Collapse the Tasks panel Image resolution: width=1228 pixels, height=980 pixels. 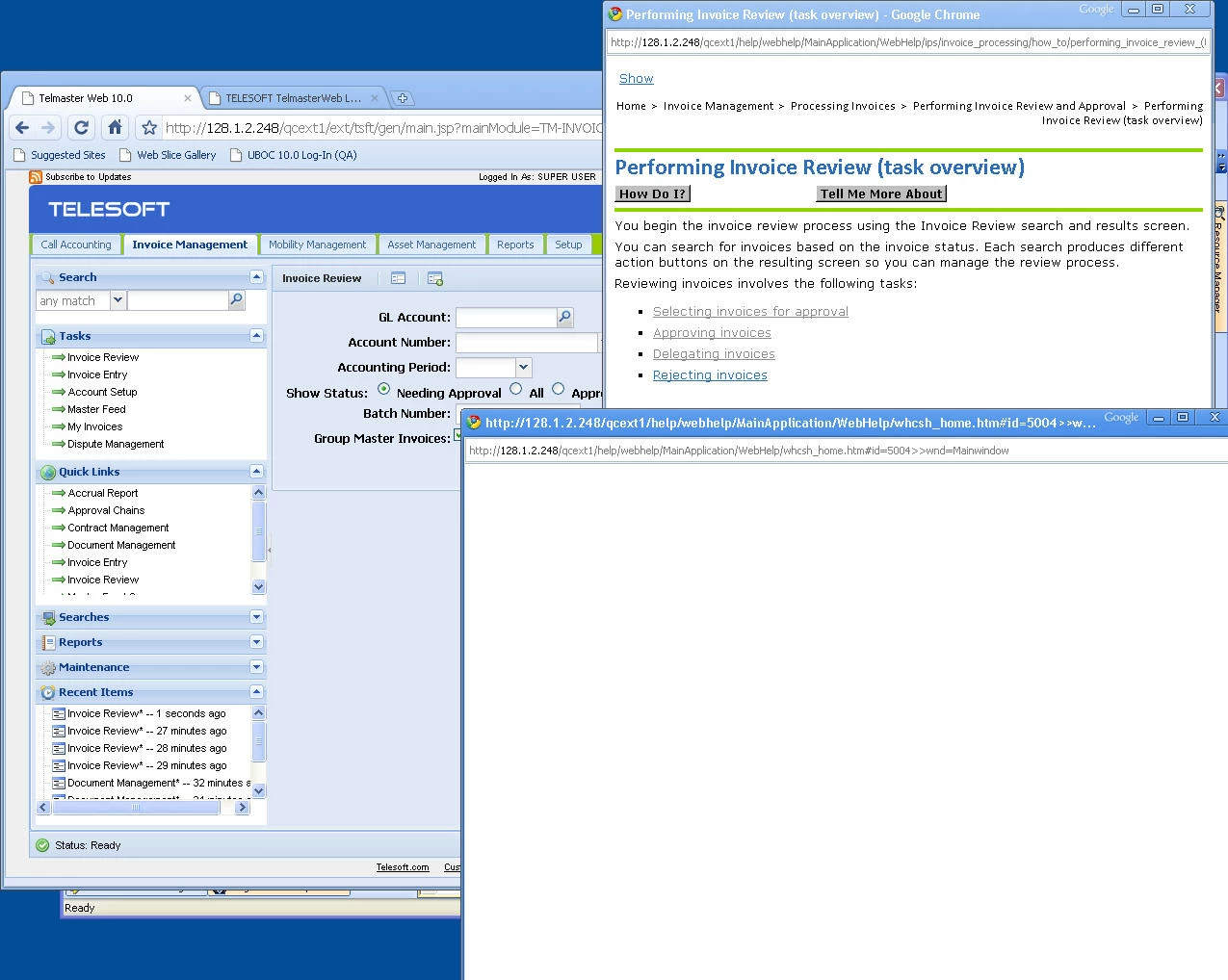(x=256, y=336)
